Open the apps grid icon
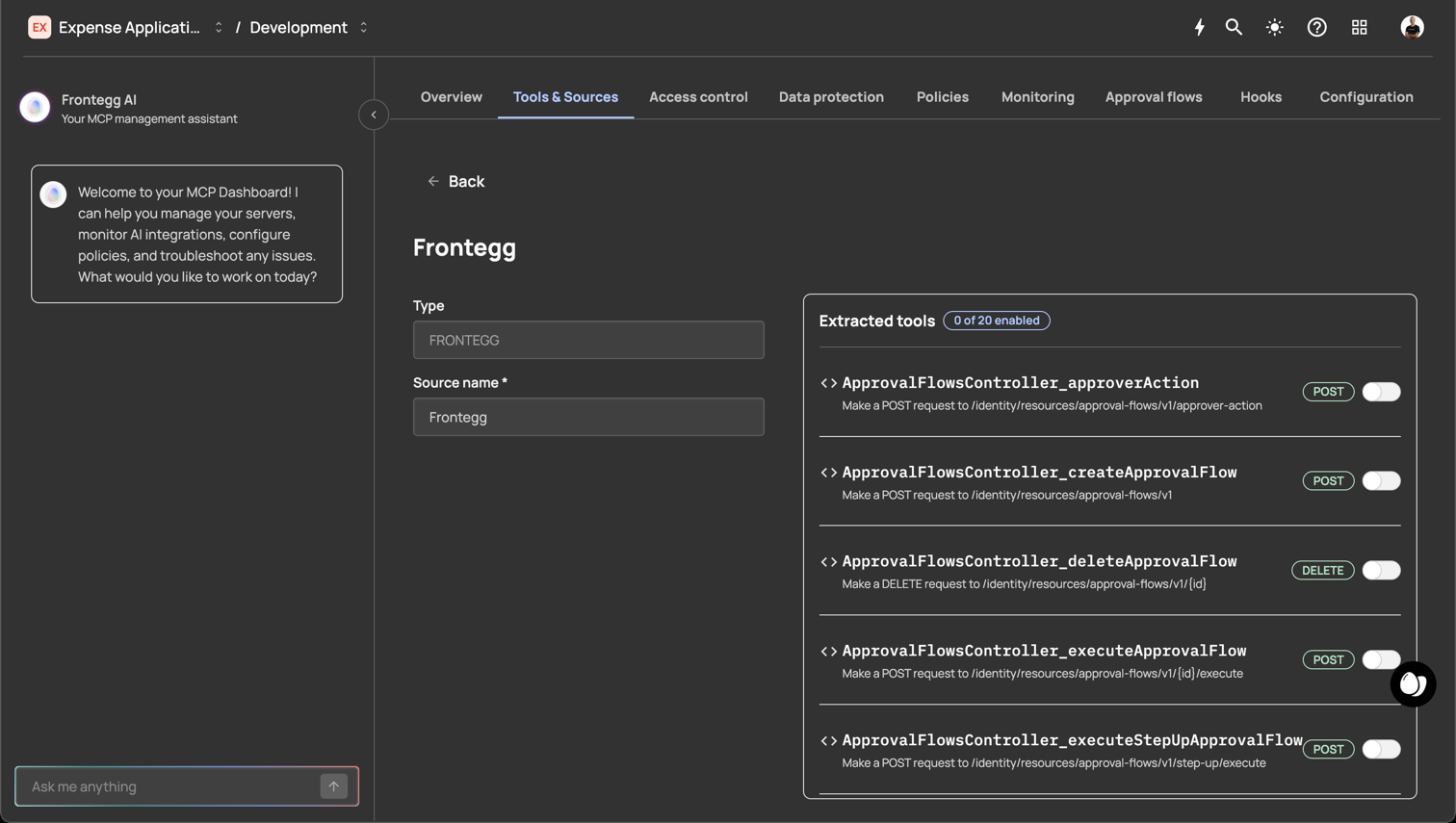 pyautogui.click(x=1359, y=28)
